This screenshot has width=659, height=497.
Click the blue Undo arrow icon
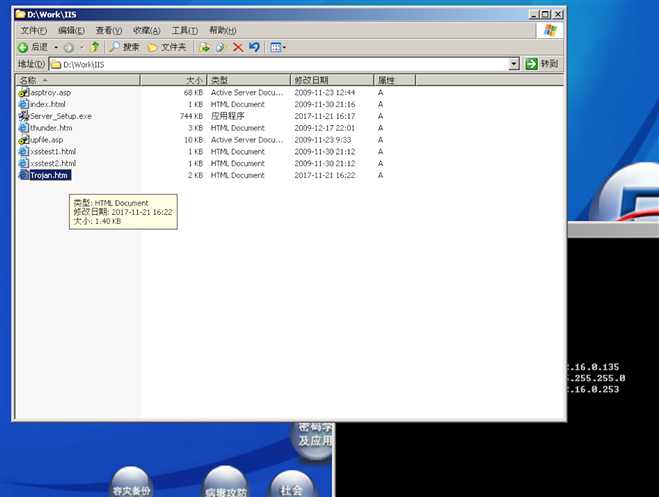click(x=254, y=47)
